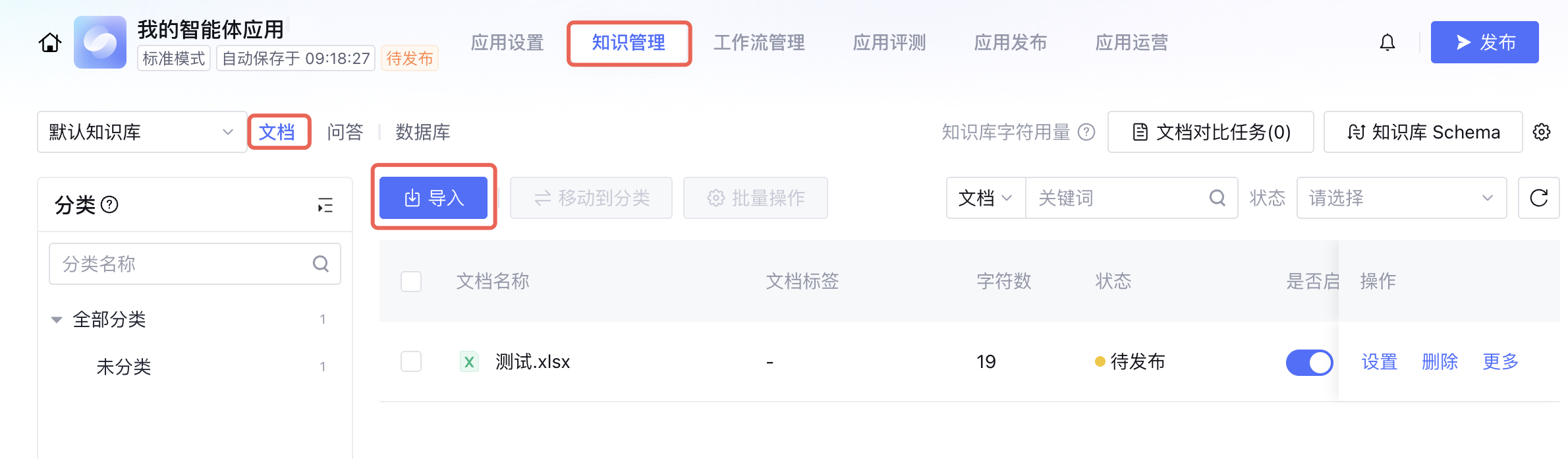1568x459 pixels.
Task: Switch to the 问答 tab
Action: pos(345,132)
